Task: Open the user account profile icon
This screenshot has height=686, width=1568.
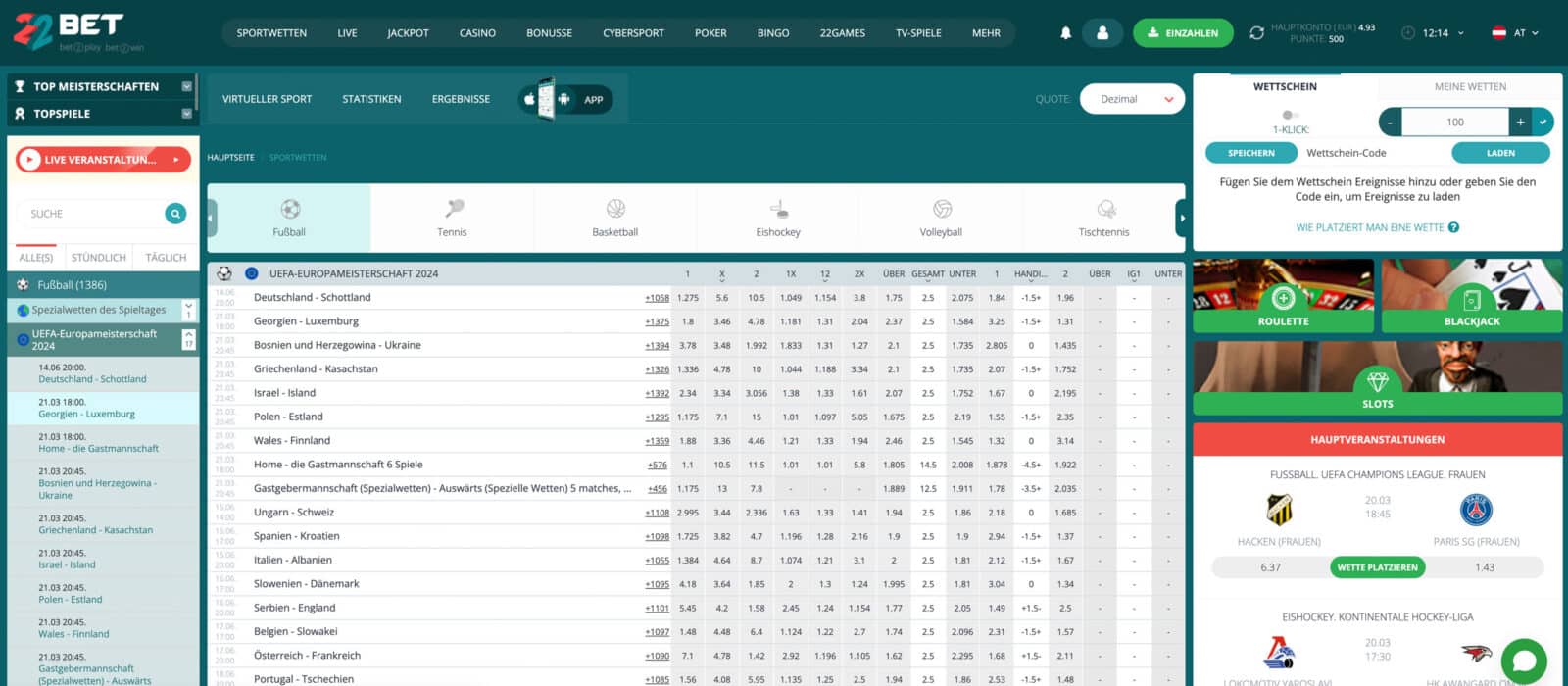Action: (x=1102, y=33)
